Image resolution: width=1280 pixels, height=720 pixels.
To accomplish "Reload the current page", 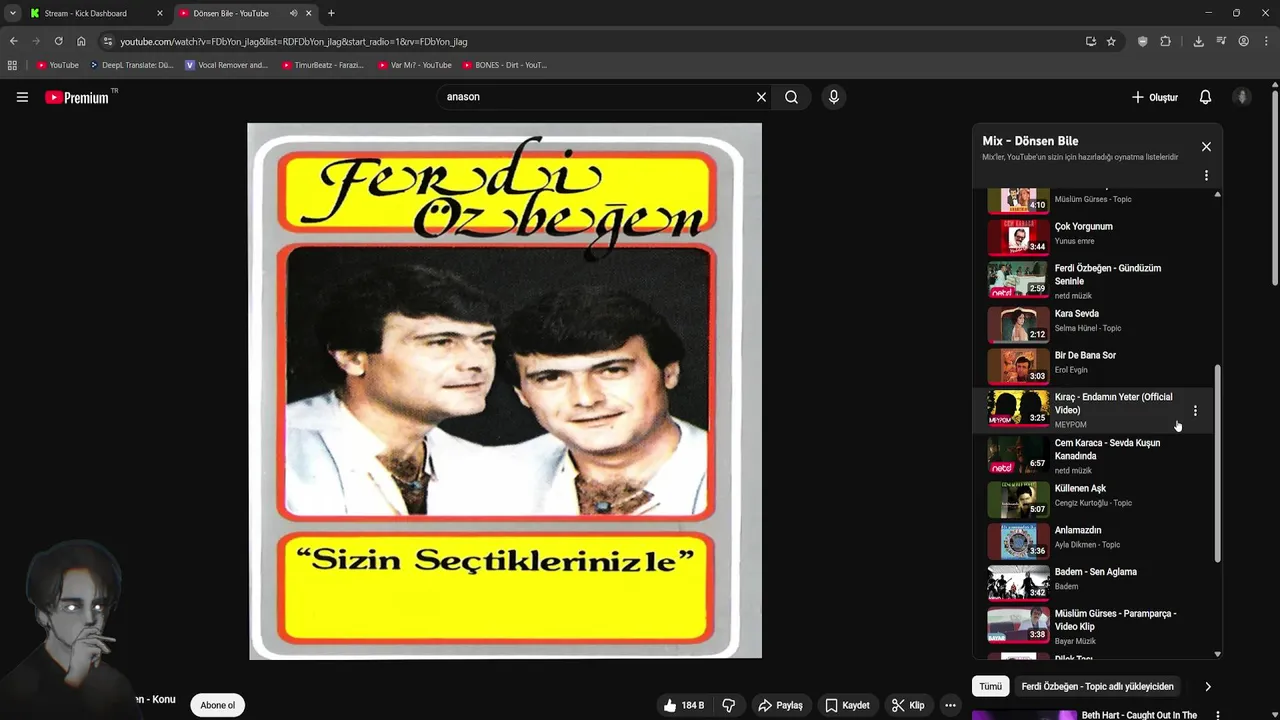I will [x=58, y=41].
